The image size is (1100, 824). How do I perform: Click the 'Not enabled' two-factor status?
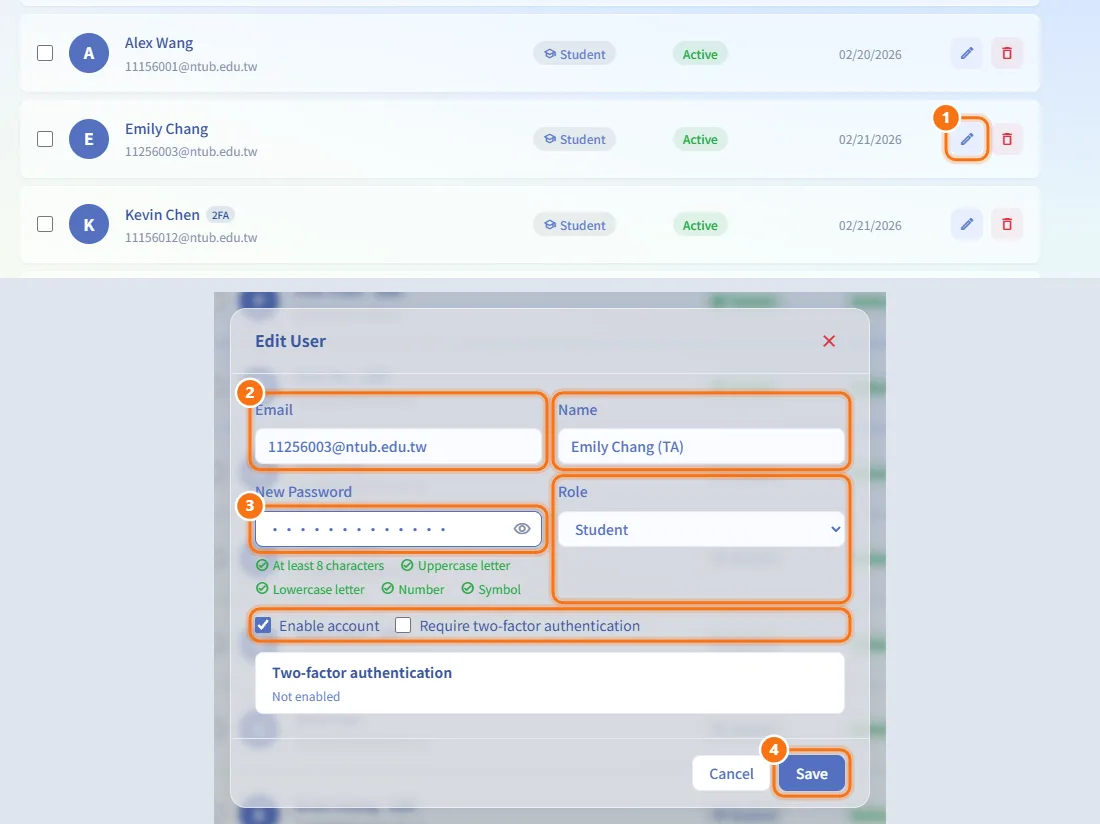point(306,696)
